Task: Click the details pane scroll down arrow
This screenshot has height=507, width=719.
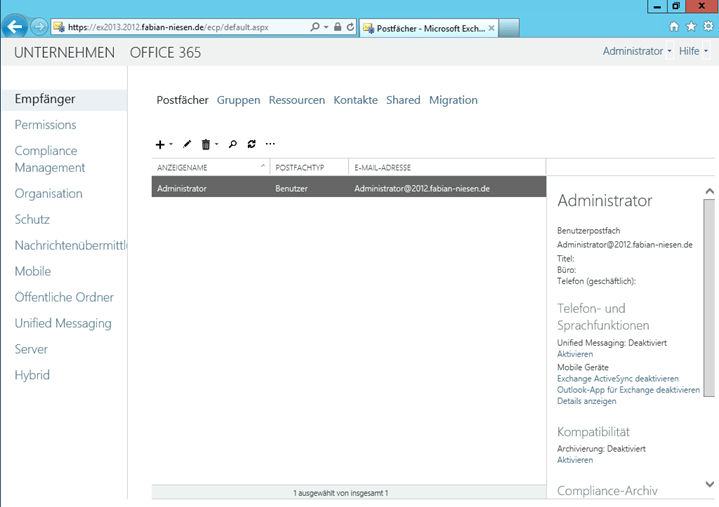Action: tap(709, 484)
